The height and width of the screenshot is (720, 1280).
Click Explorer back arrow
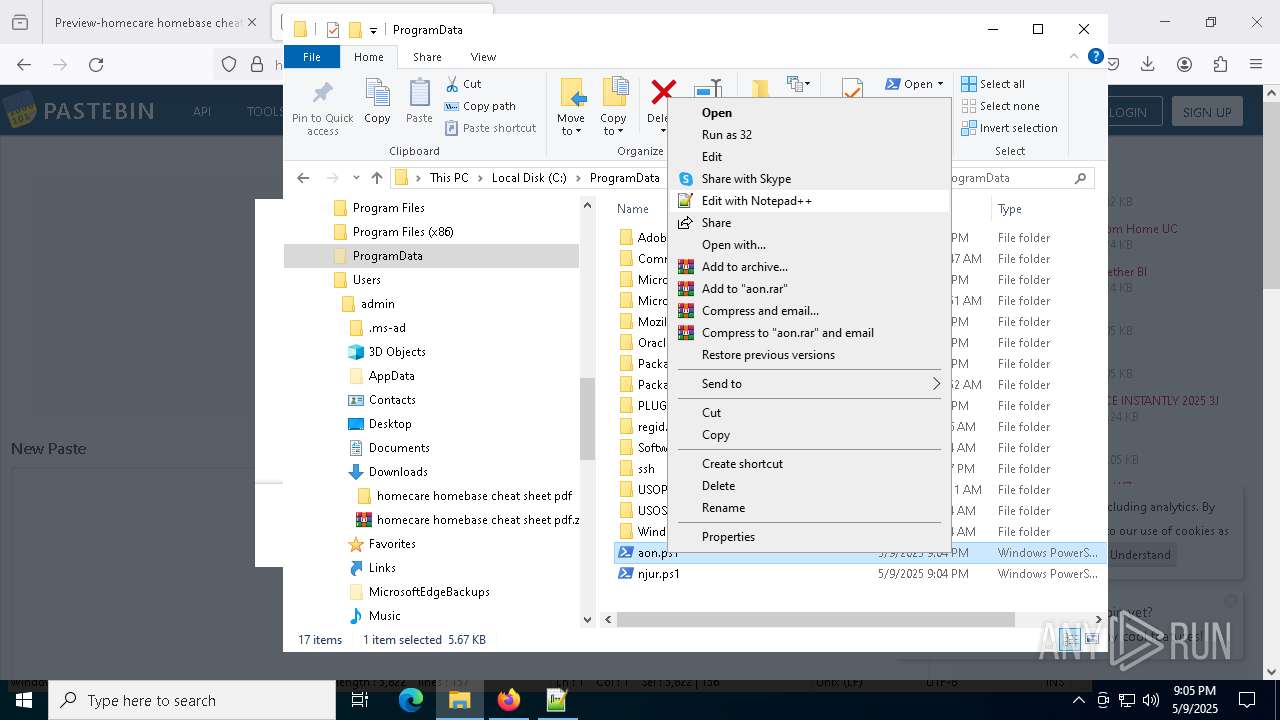tap(303, 178)
